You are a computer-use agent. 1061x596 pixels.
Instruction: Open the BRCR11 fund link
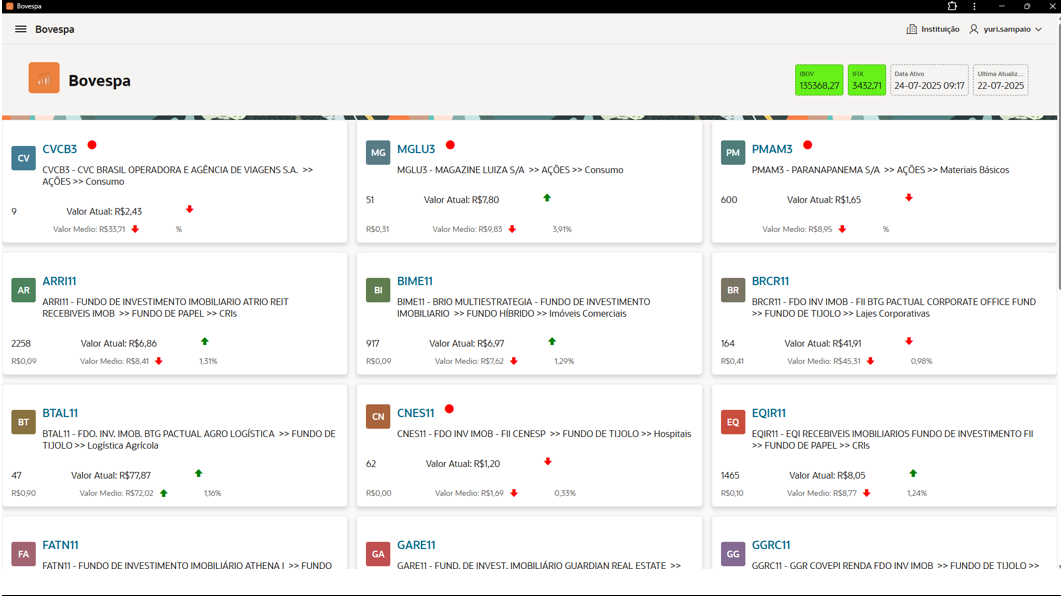(x=770, y=281)
